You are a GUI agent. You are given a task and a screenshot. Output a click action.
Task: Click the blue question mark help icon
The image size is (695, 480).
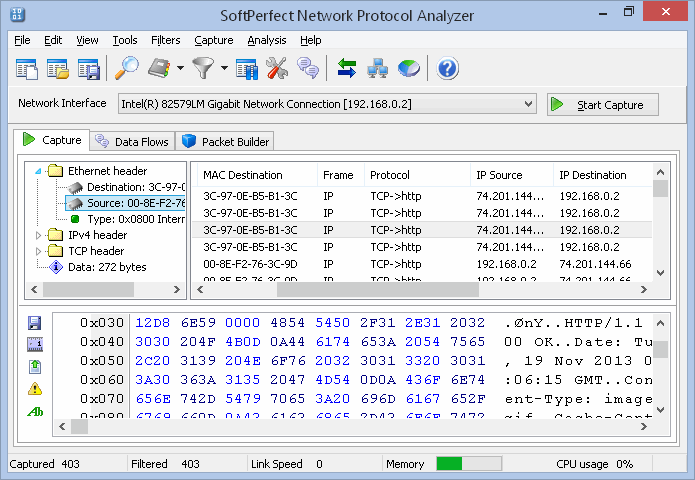point(447,69)
